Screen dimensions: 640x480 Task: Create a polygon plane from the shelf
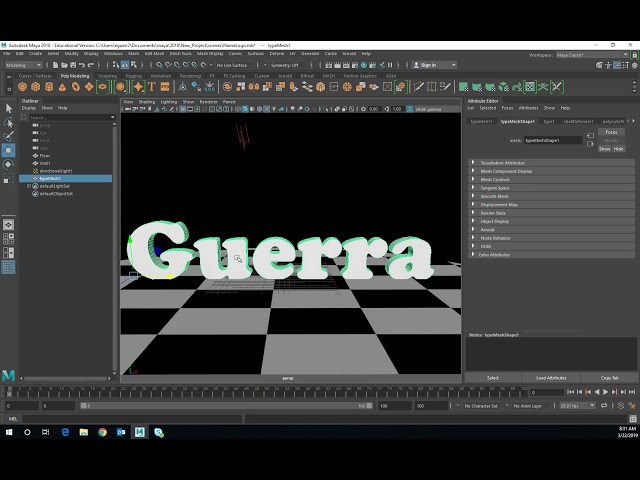89,87
